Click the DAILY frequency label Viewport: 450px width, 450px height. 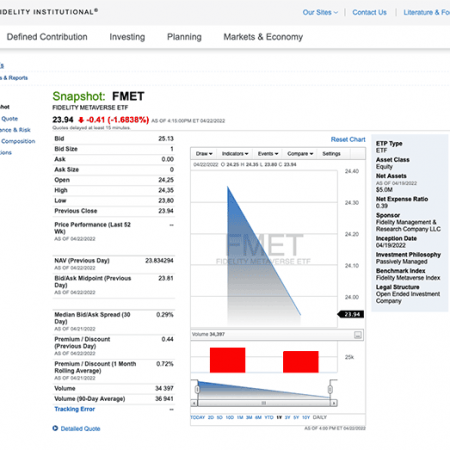320,417
